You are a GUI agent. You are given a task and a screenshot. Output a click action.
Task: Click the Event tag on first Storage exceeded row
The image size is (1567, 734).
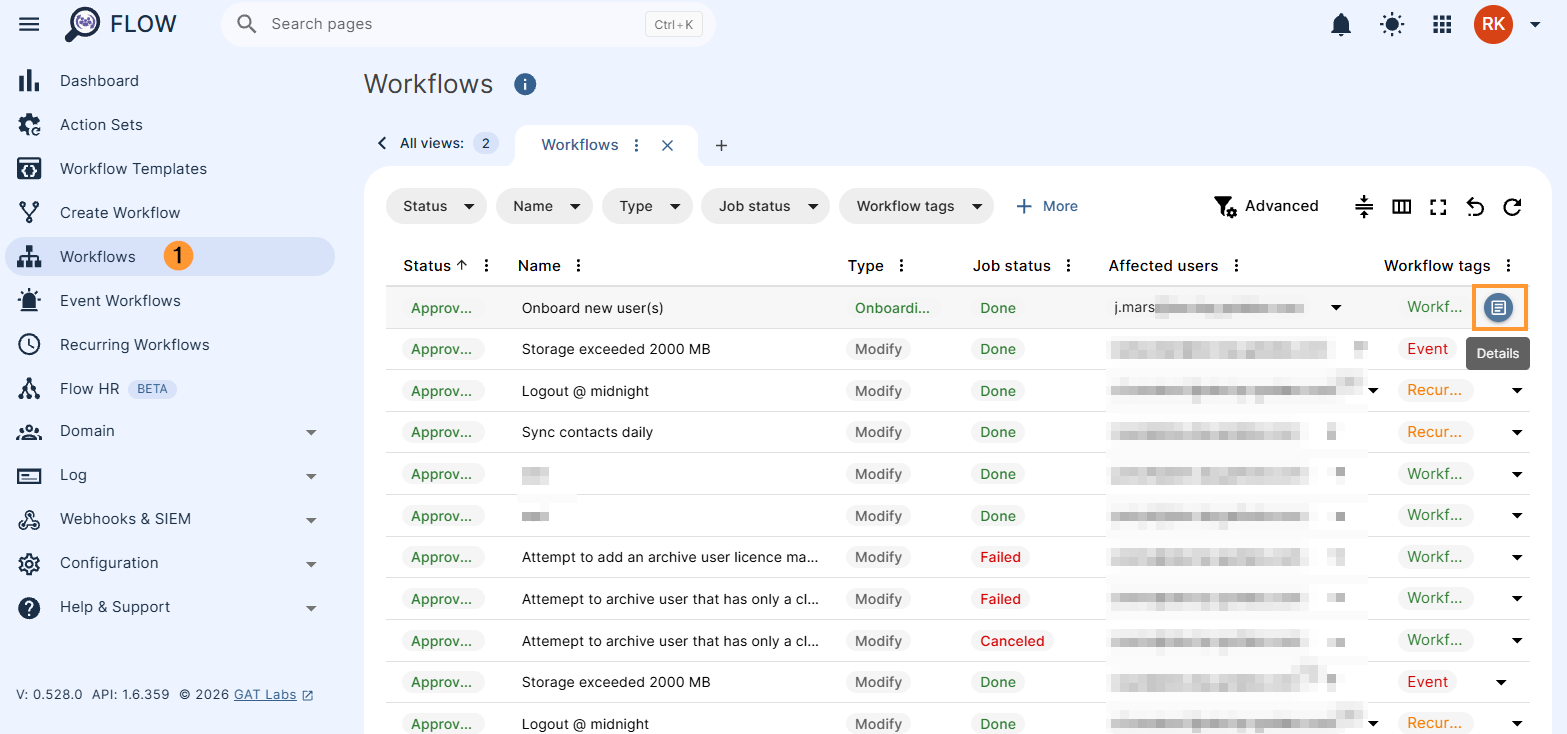1427,350
